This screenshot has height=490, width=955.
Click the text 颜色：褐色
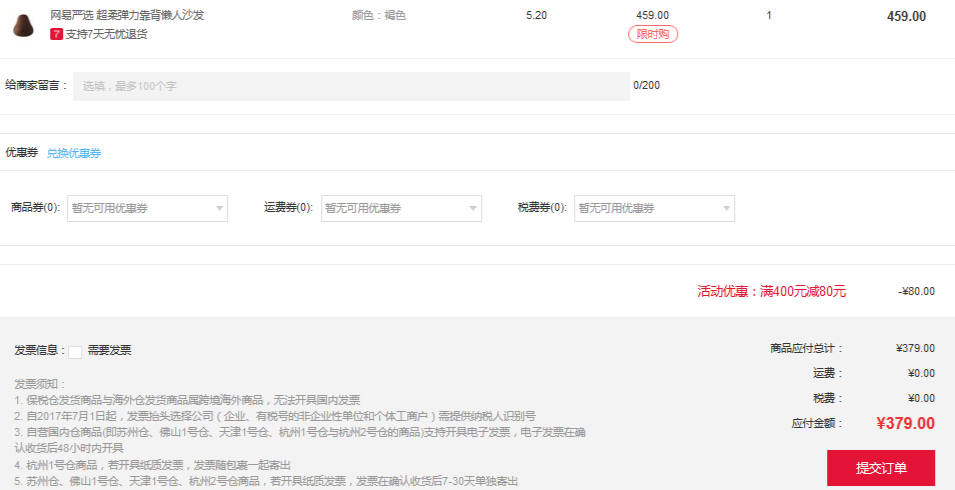pyautogui.click(x=379, y=15)
